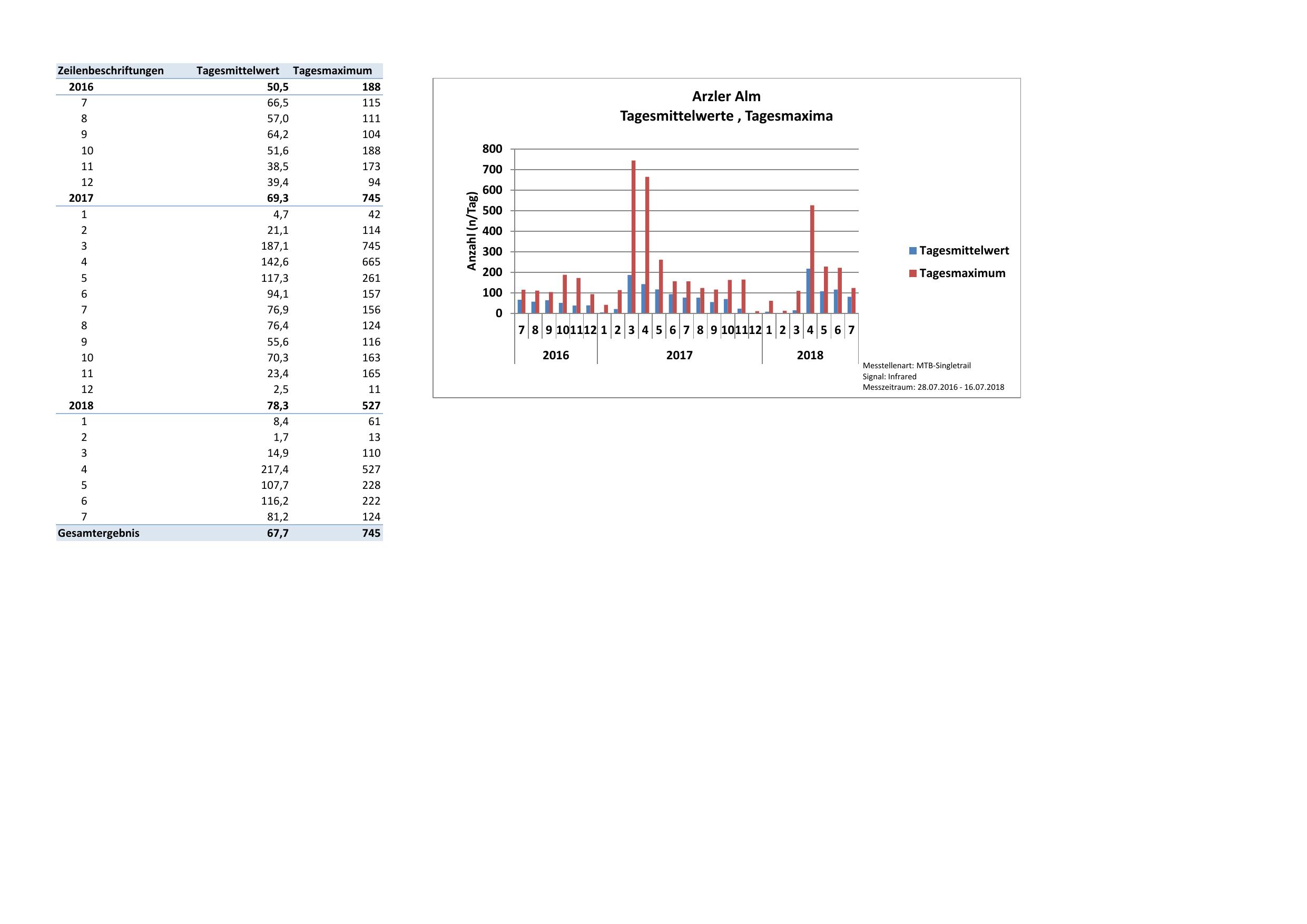
Task: Click the 2016 year group row label
Action: pos(81,87)
